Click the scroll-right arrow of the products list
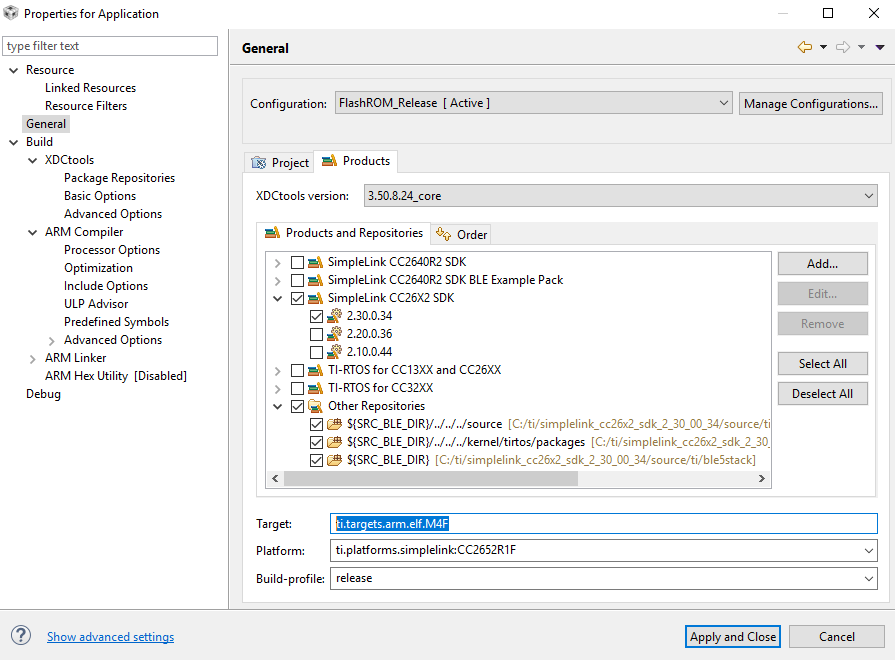 tap(761, 478)
